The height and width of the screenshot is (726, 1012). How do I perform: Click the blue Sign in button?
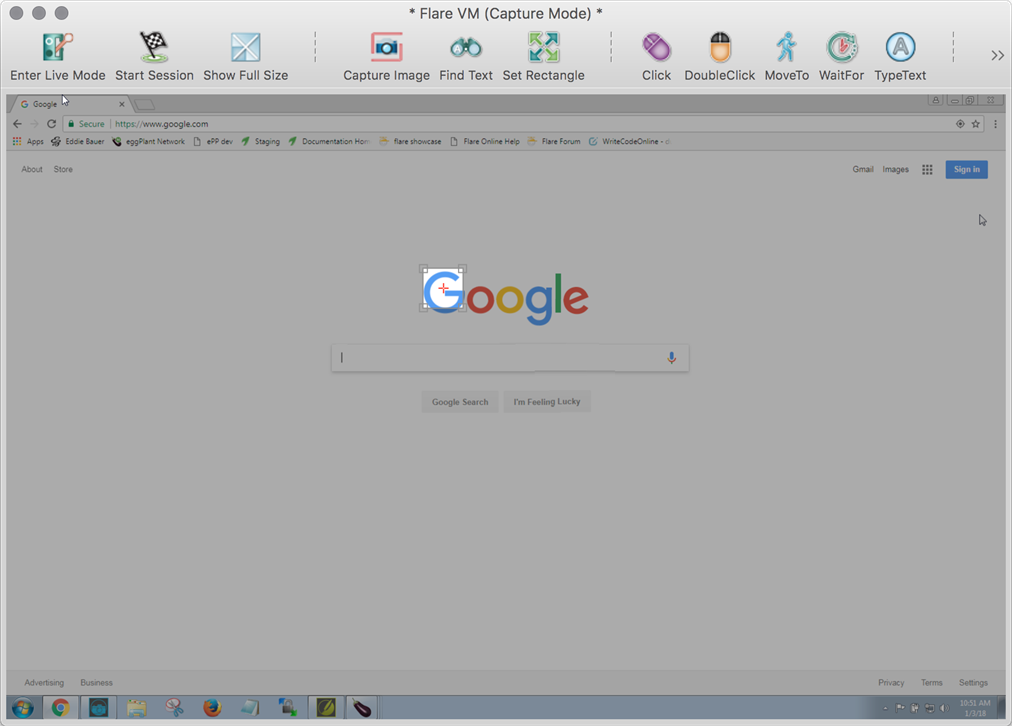click(966, 170)
